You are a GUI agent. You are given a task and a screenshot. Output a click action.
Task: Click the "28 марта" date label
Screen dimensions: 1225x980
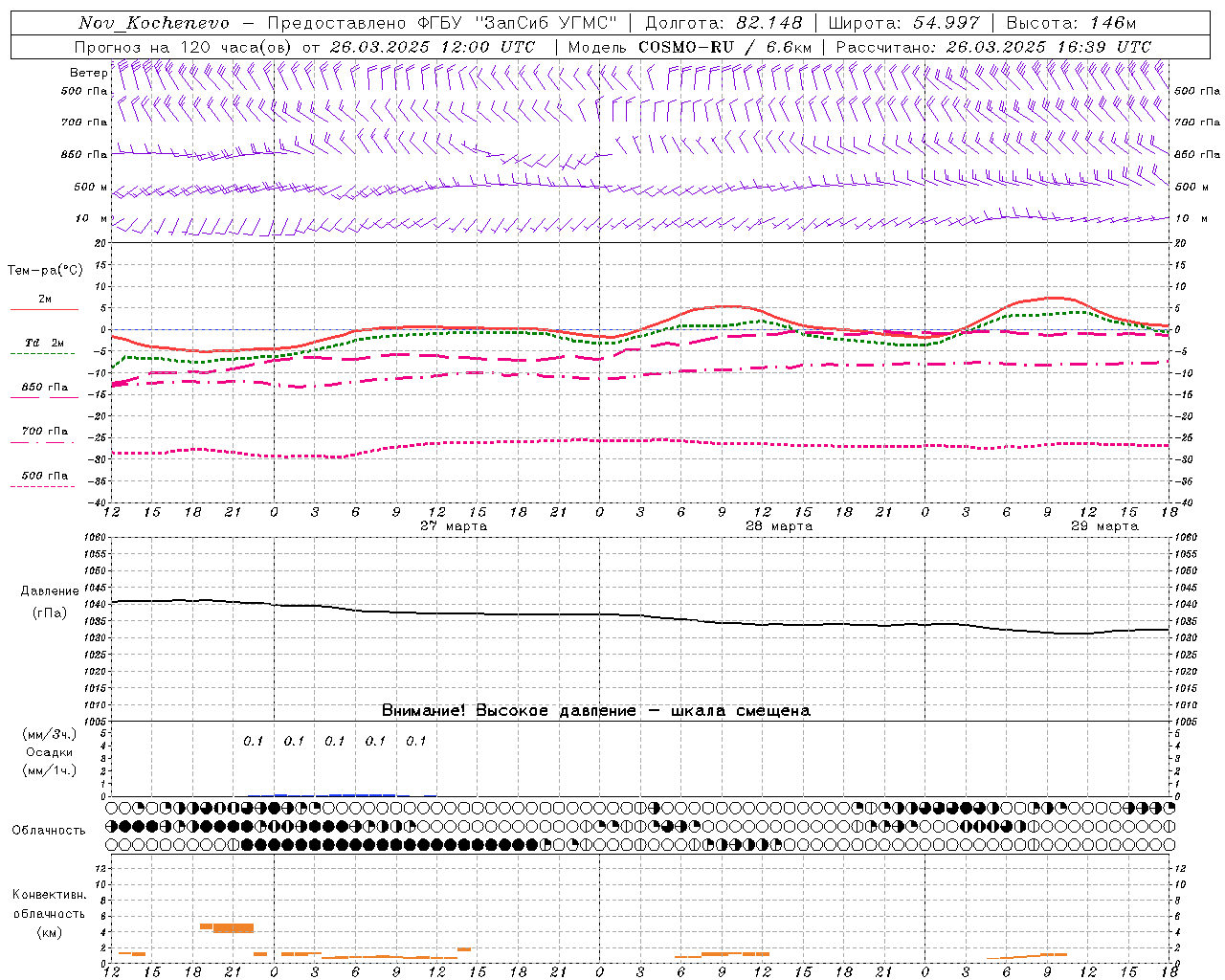pyautogui.click(x=779, y=526)
